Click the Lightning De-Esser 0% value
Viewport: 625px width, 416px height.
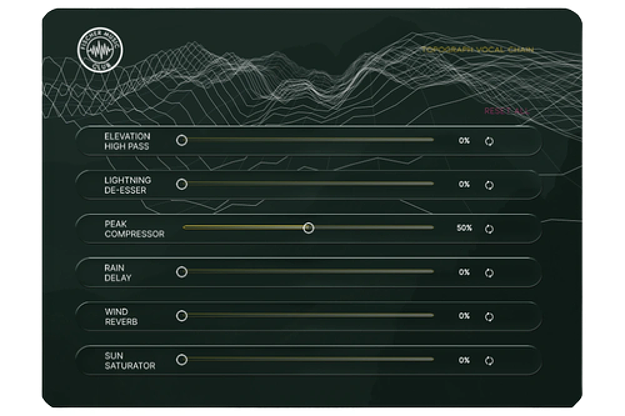[464, 184]
